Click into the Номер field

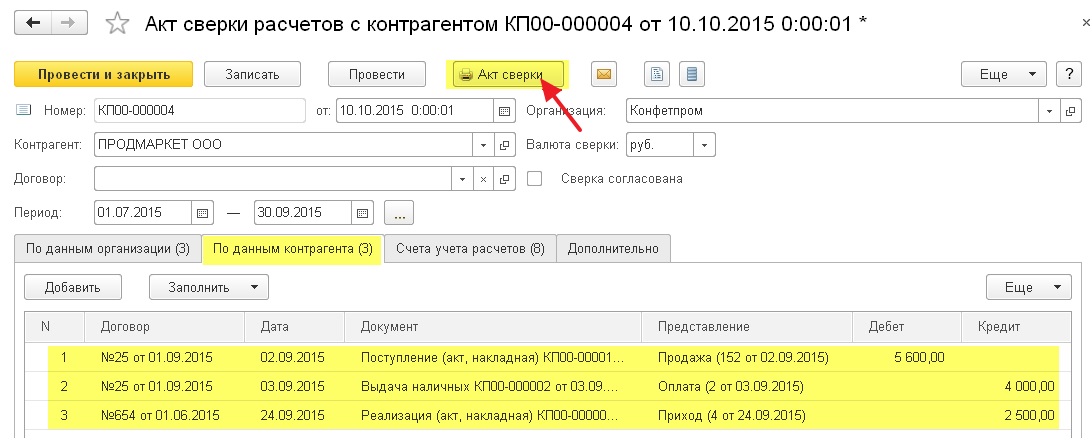click(199, 111)
